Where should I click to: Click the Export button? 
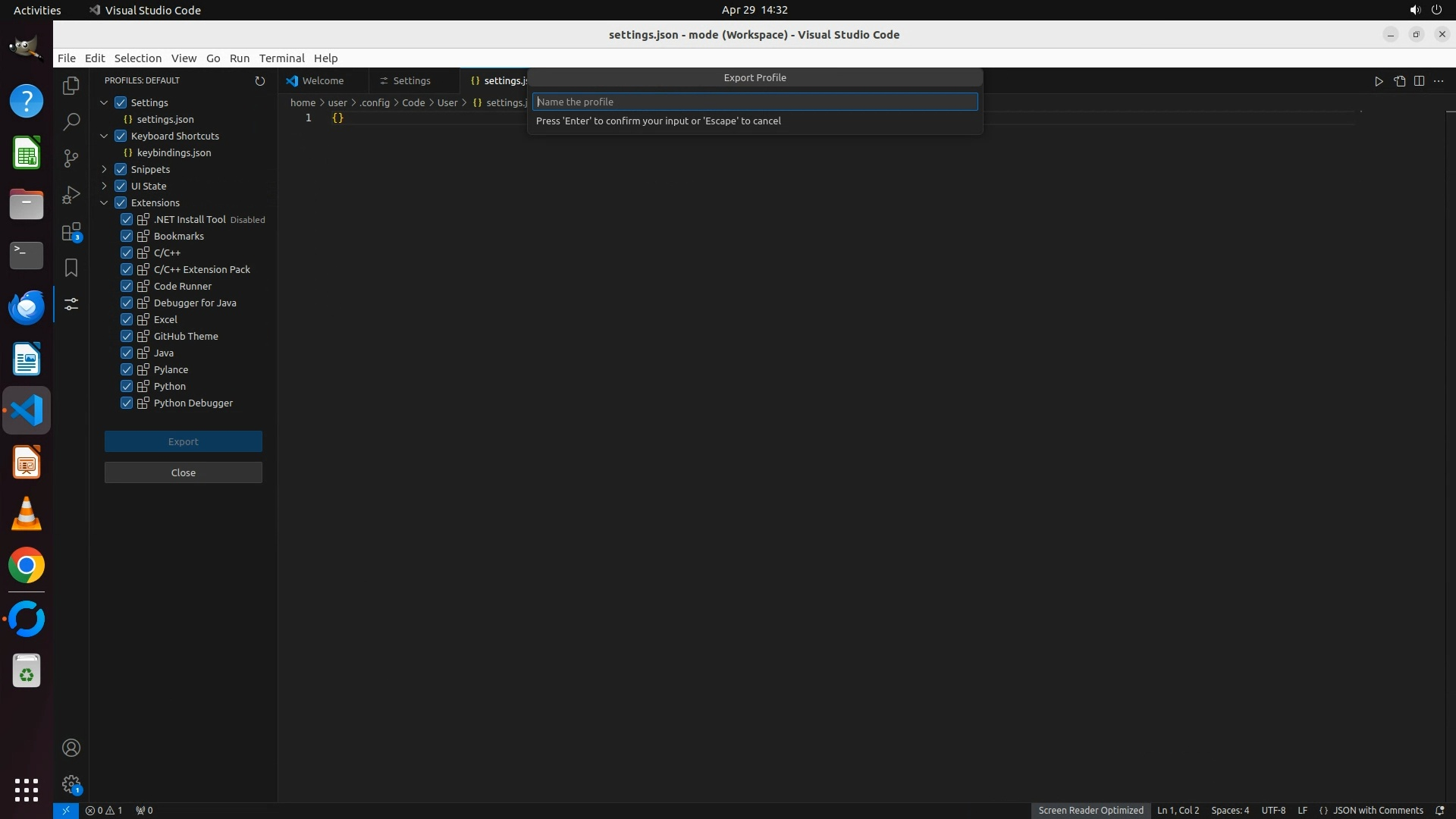coord(184,441)
